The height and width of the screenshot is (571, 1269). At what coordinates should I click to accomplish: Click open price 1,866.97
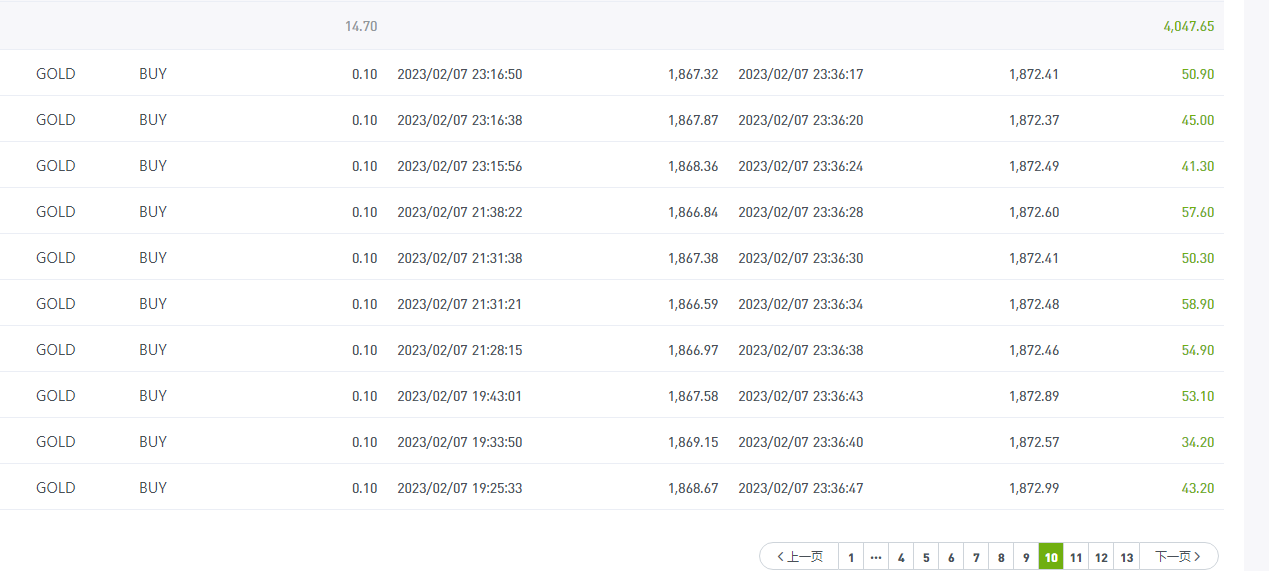693,350
